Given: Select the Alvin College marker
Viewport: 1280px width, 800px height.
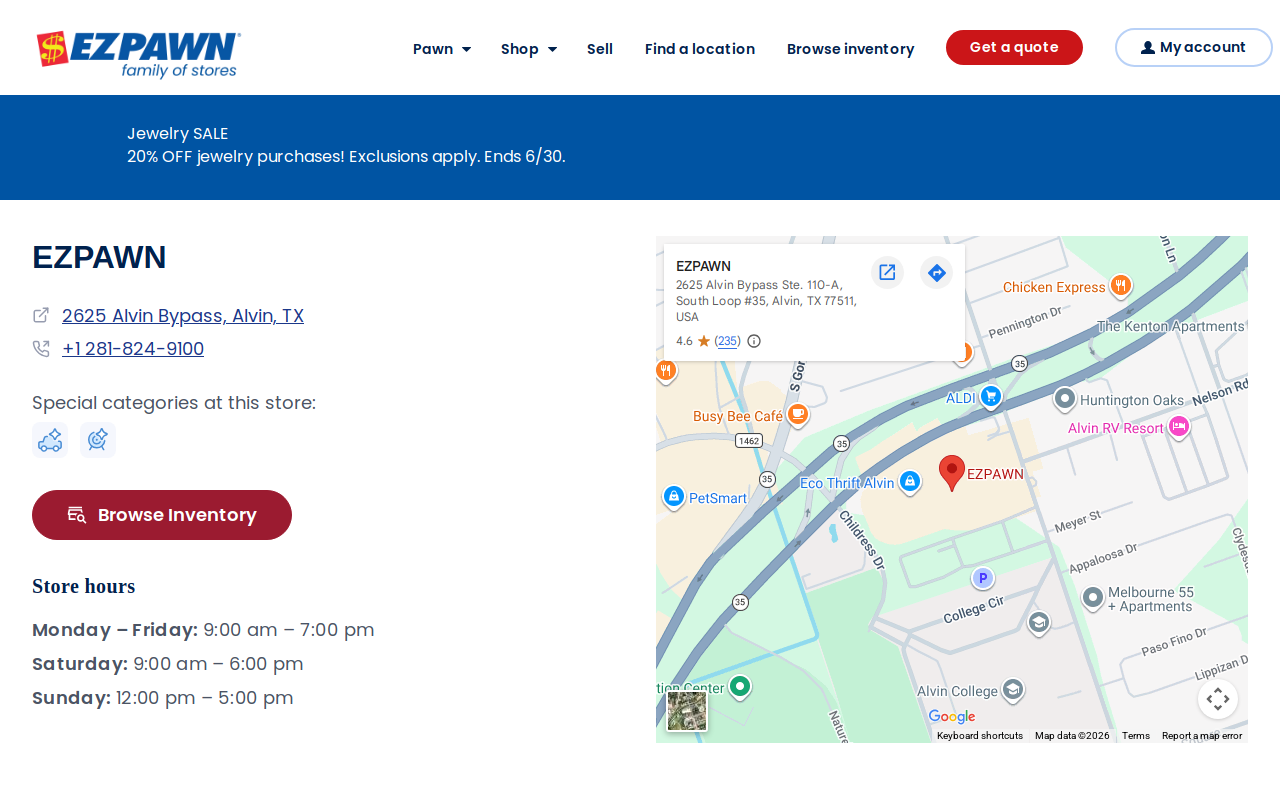Looking at the screenshot, I should click(1013, 690).
